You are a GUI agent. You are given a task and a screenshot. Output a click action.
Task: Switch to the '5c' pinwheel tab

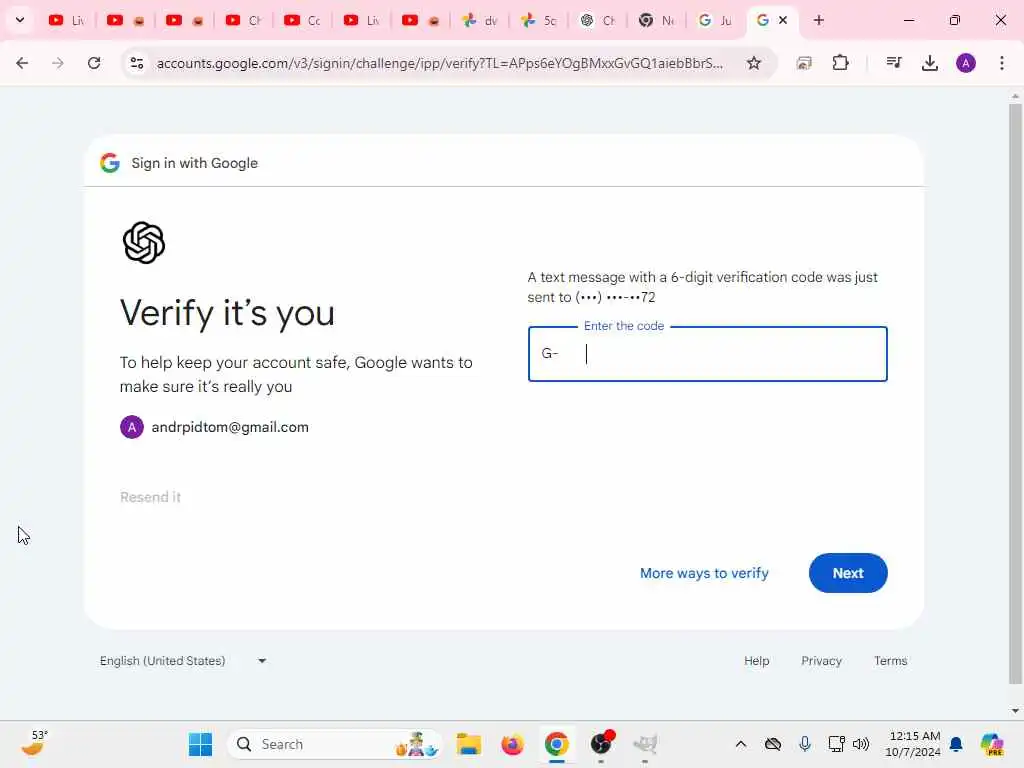pyautogui.click(x=539, y=20)
